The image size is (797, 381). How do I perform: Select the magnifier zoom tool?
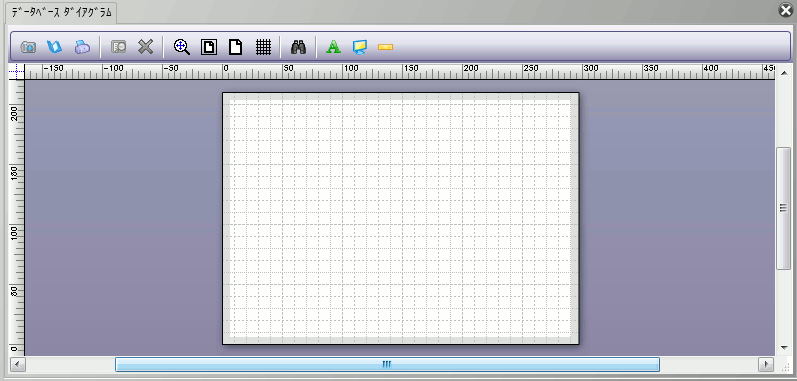pos(181,47)
